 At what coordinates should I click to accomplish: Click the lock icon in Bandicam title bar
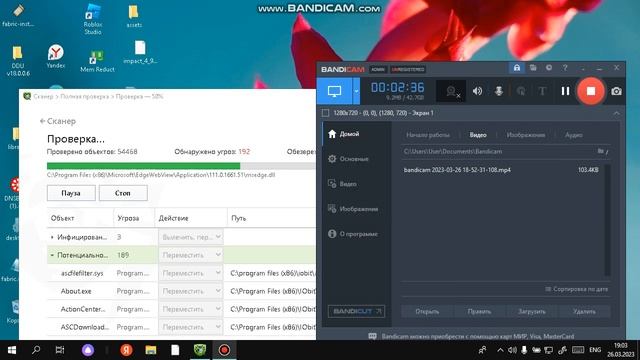pos(517,68)
